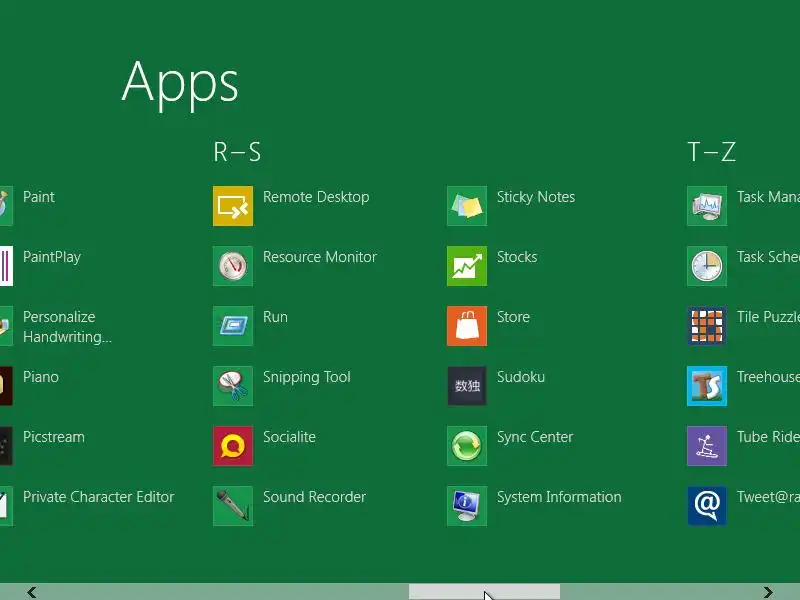800x600 pixels.
Task: Open System Information monitor icon
Action: coord(467,506)
